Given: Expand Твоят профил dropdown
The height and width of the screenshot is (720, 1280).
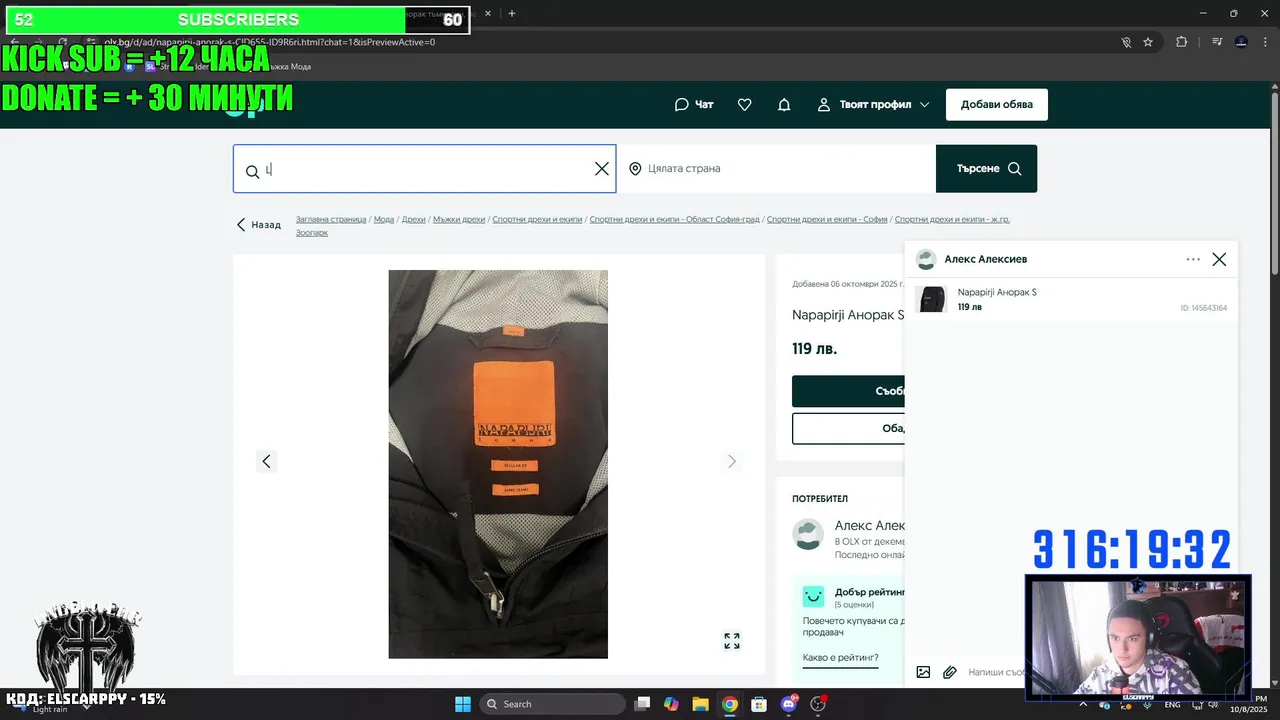Looking at the screenshot, I should click(x=873, y=104).
